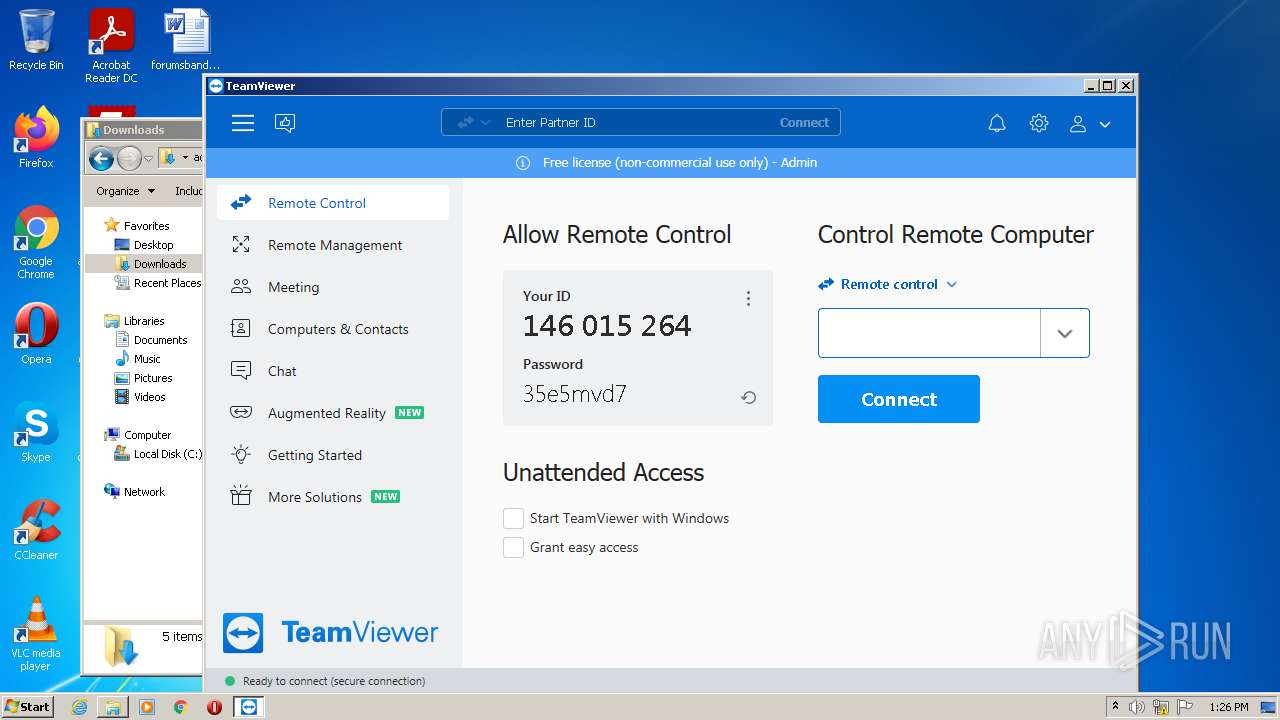Select the Firefox desktop shortcut
The image size is (1280, 720).
pyautogui.click(x=36, y=138)
